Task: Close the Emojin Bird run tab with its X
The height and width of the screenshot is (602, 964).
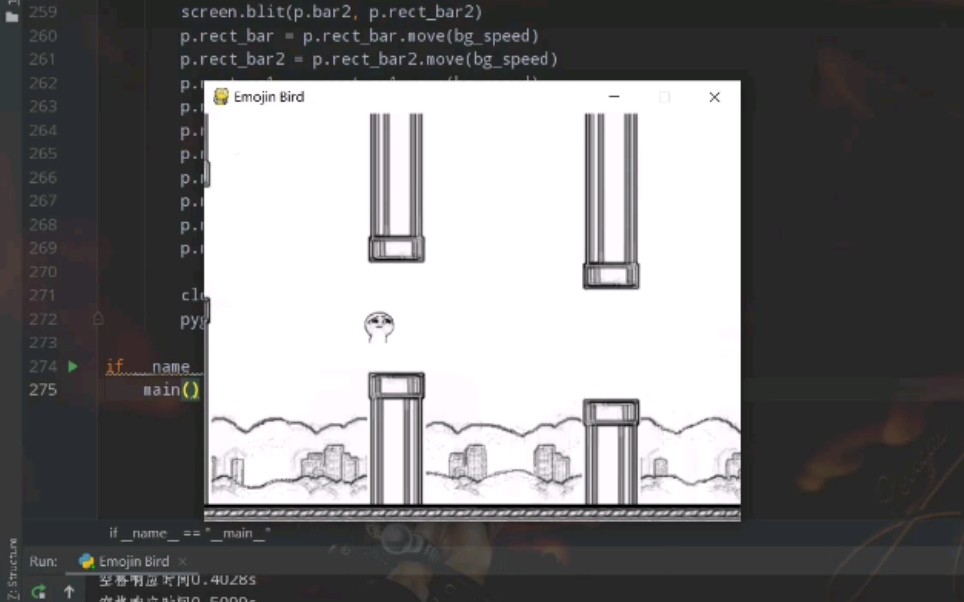Action: (x=184, y=561)
